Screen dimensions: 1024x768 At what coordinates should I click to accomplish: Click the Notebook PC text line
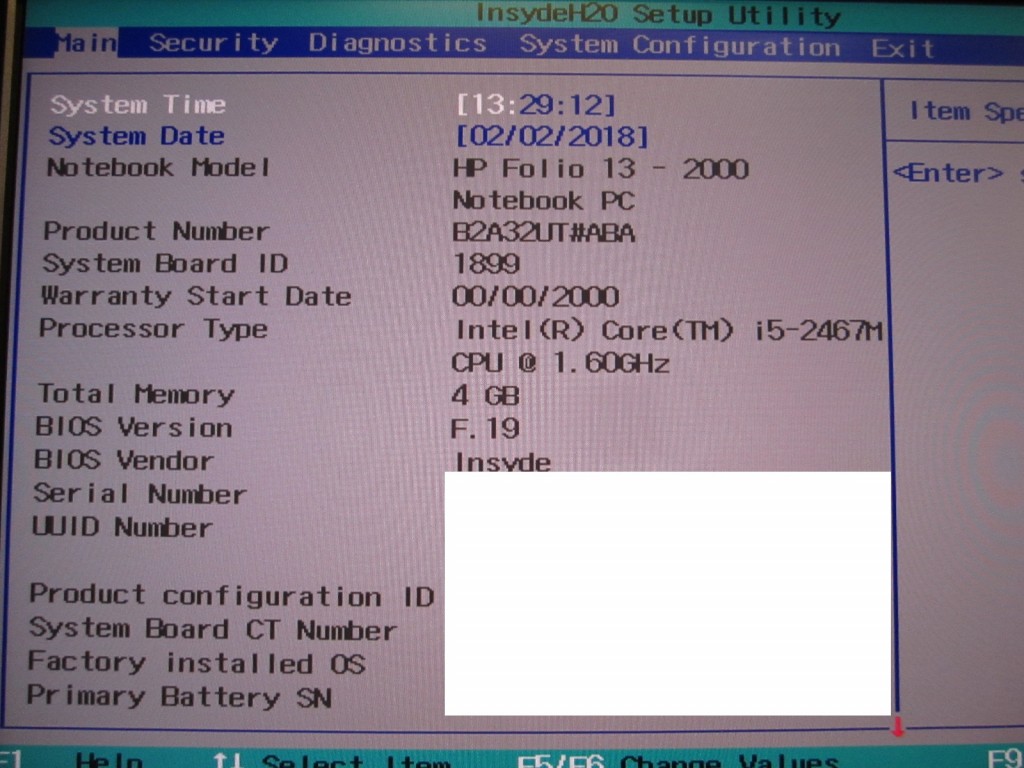[543, 200]
